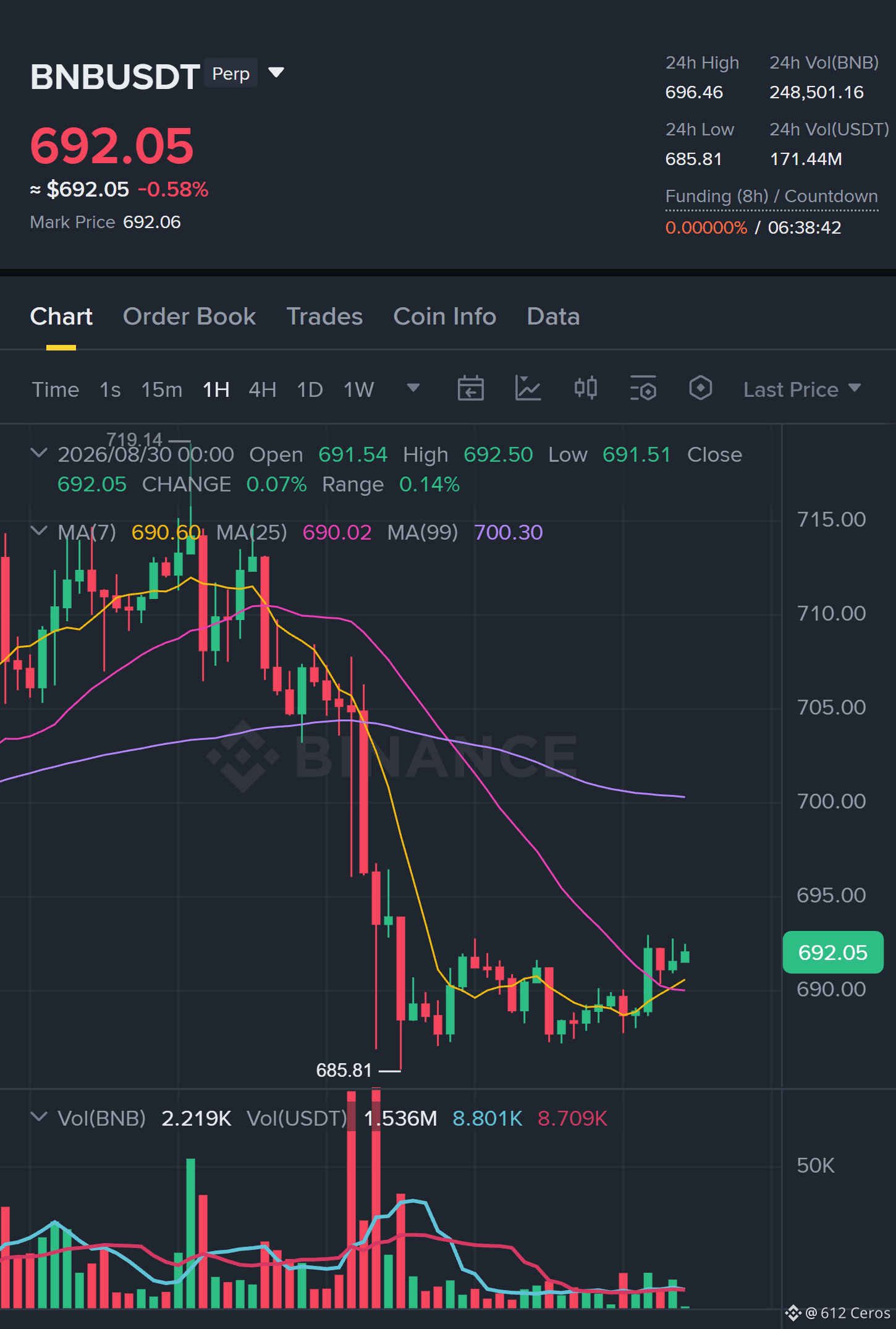Click the Vol(USDT) 1.536M value

tap(400, 1118)
